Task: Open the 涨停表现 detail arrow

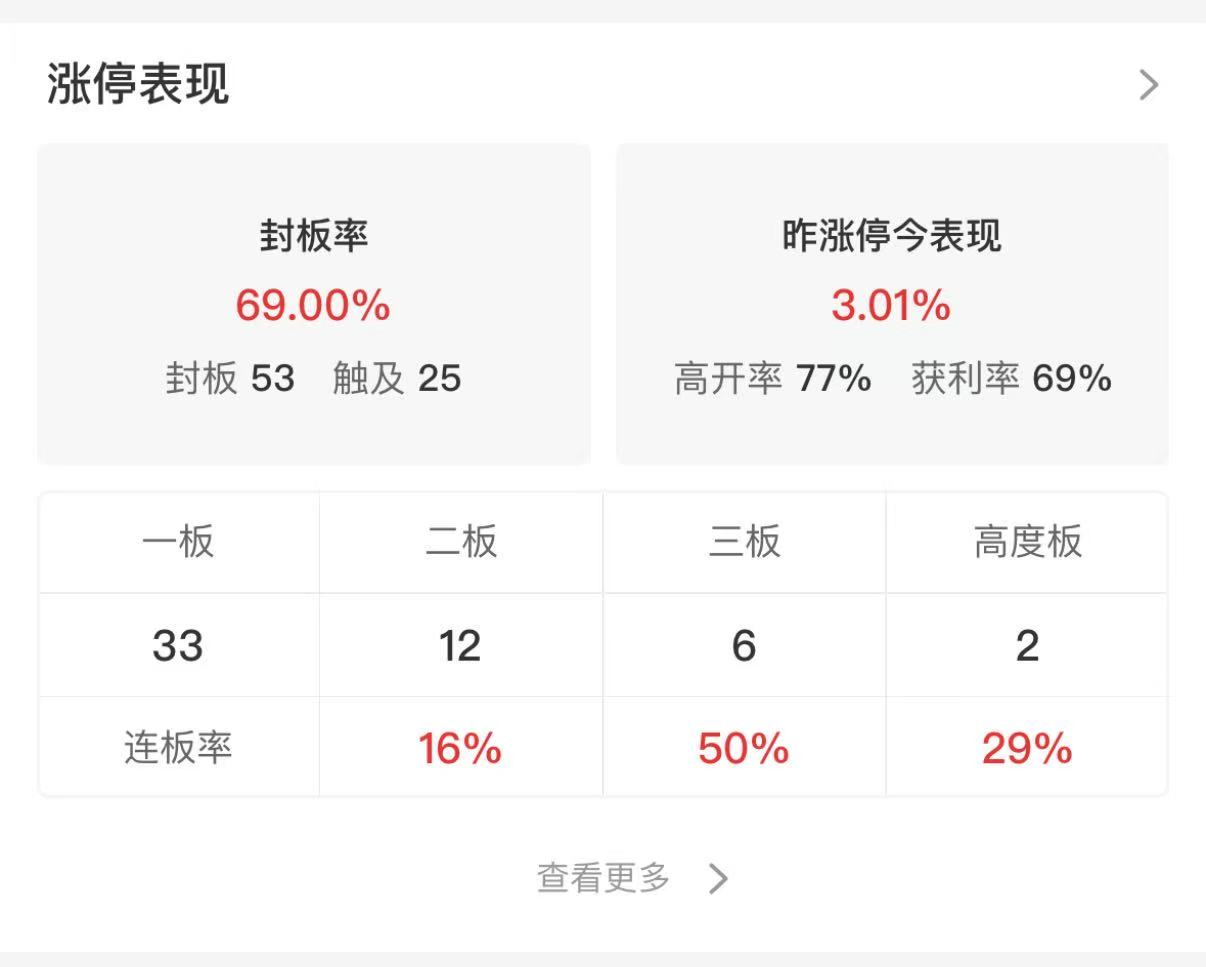Action: click(1148, 85)
